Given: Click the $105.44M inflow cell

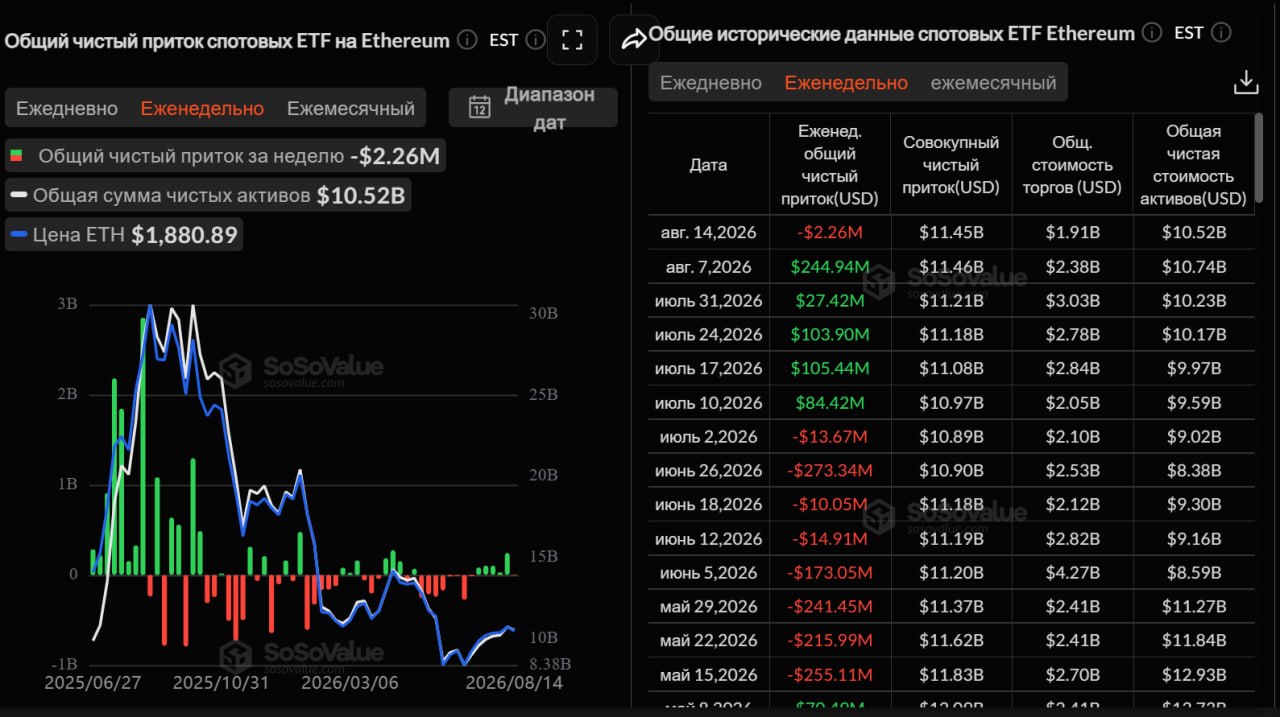Looking at the screenshot, I should (x=830, y=369).
